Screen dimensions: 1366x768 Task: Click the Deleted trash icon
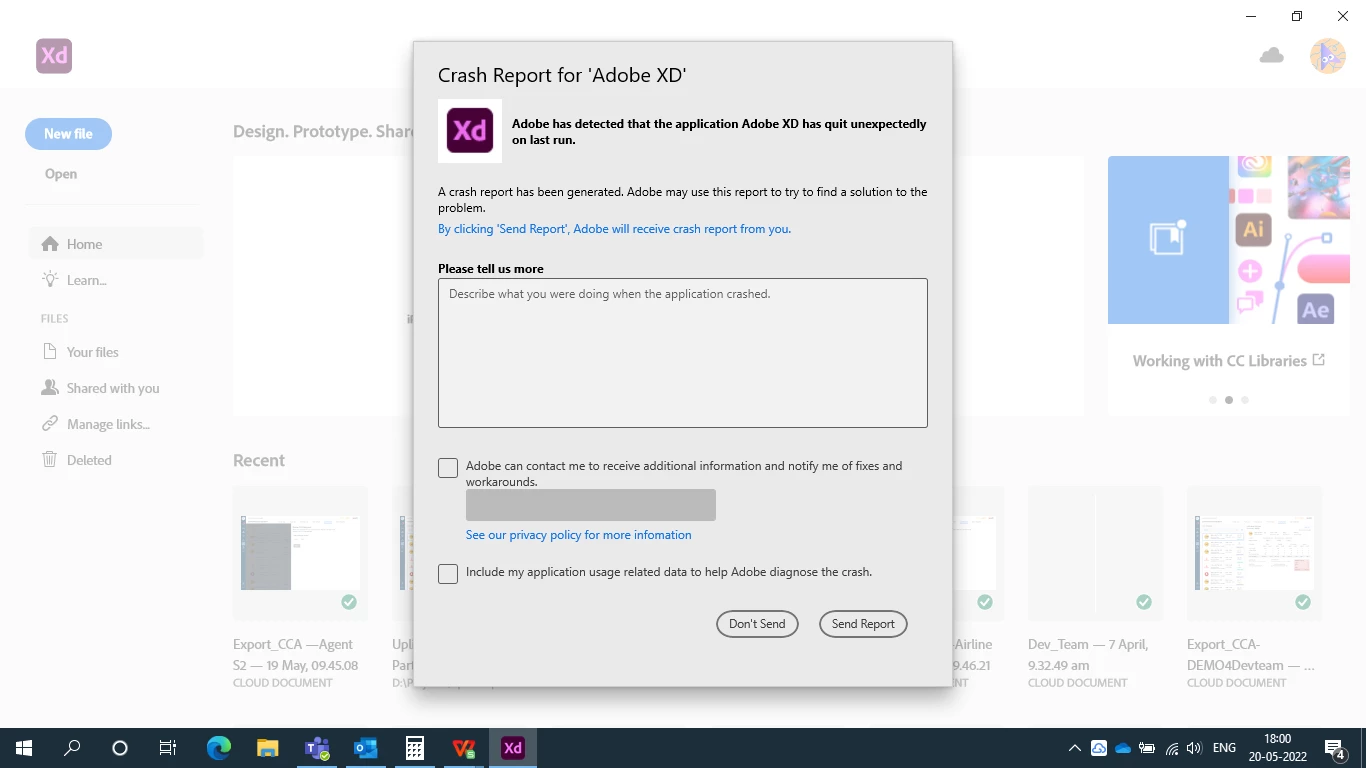(x=50, y=459)
